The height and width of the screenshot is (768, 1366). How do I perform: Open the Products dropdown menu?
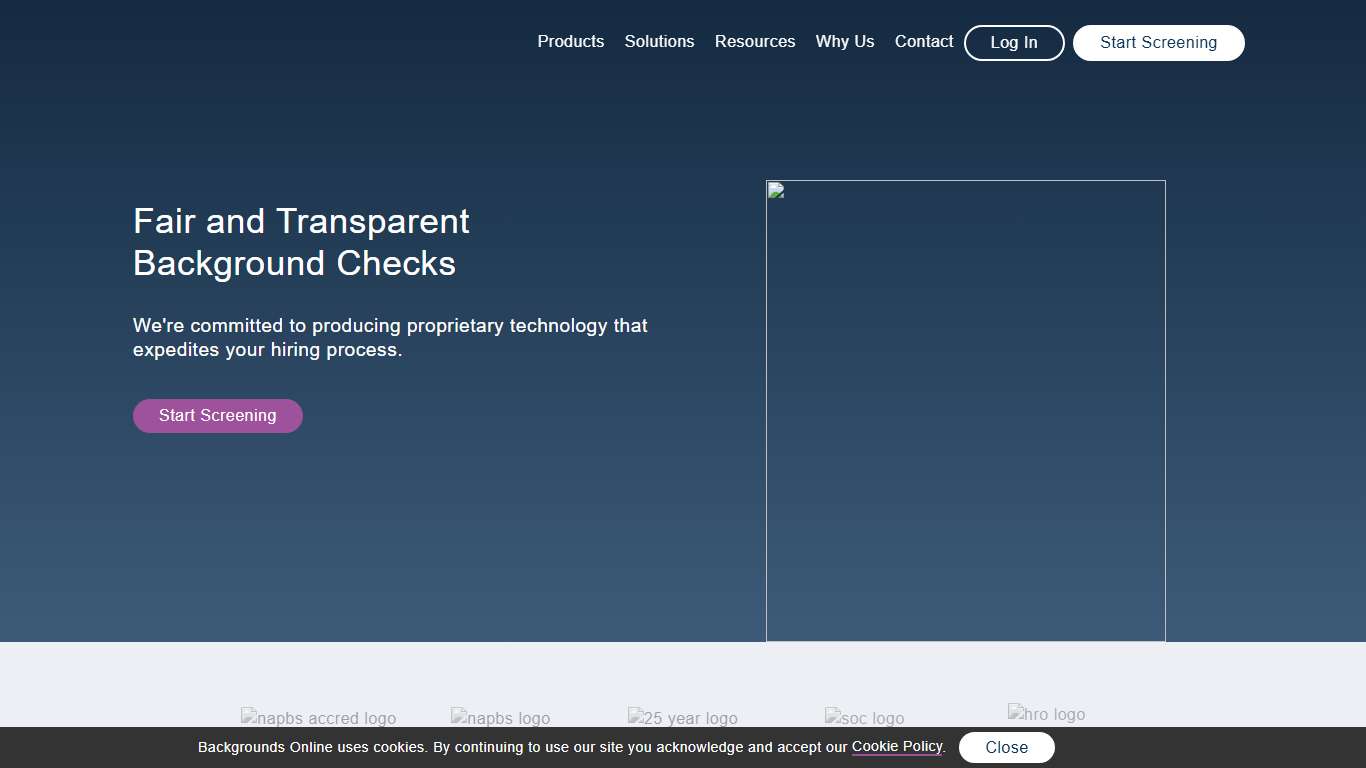pyautogui.click(x=570, y=41)
